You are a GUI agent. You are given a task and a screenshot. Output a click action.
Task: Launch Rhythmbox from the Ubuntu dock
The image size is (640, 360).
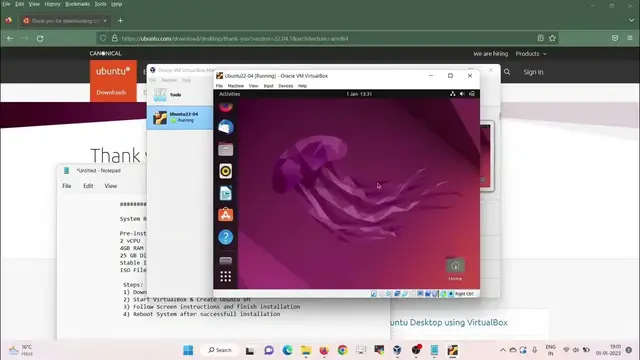pos(226,171)
